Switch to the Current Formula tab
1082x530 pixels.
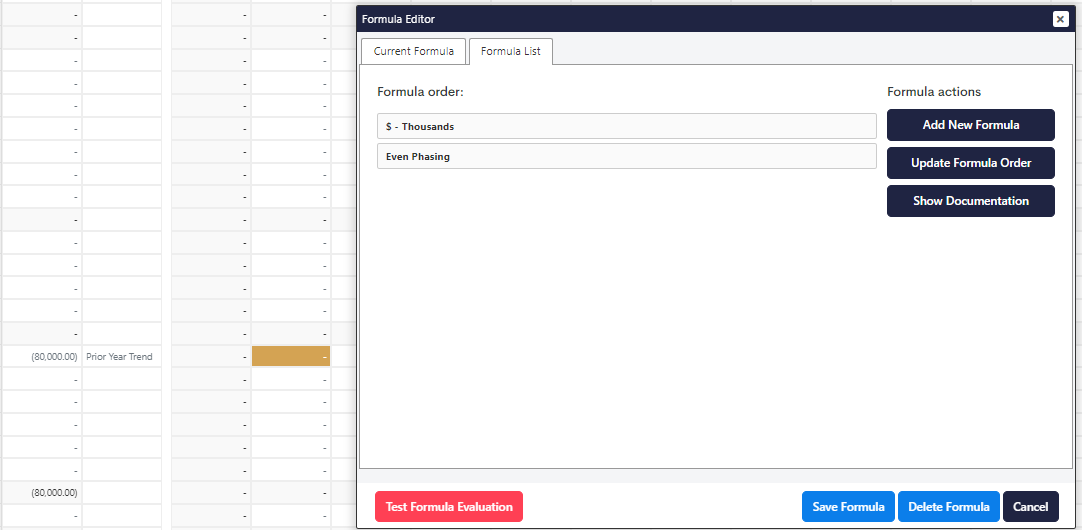coord(413,51)
